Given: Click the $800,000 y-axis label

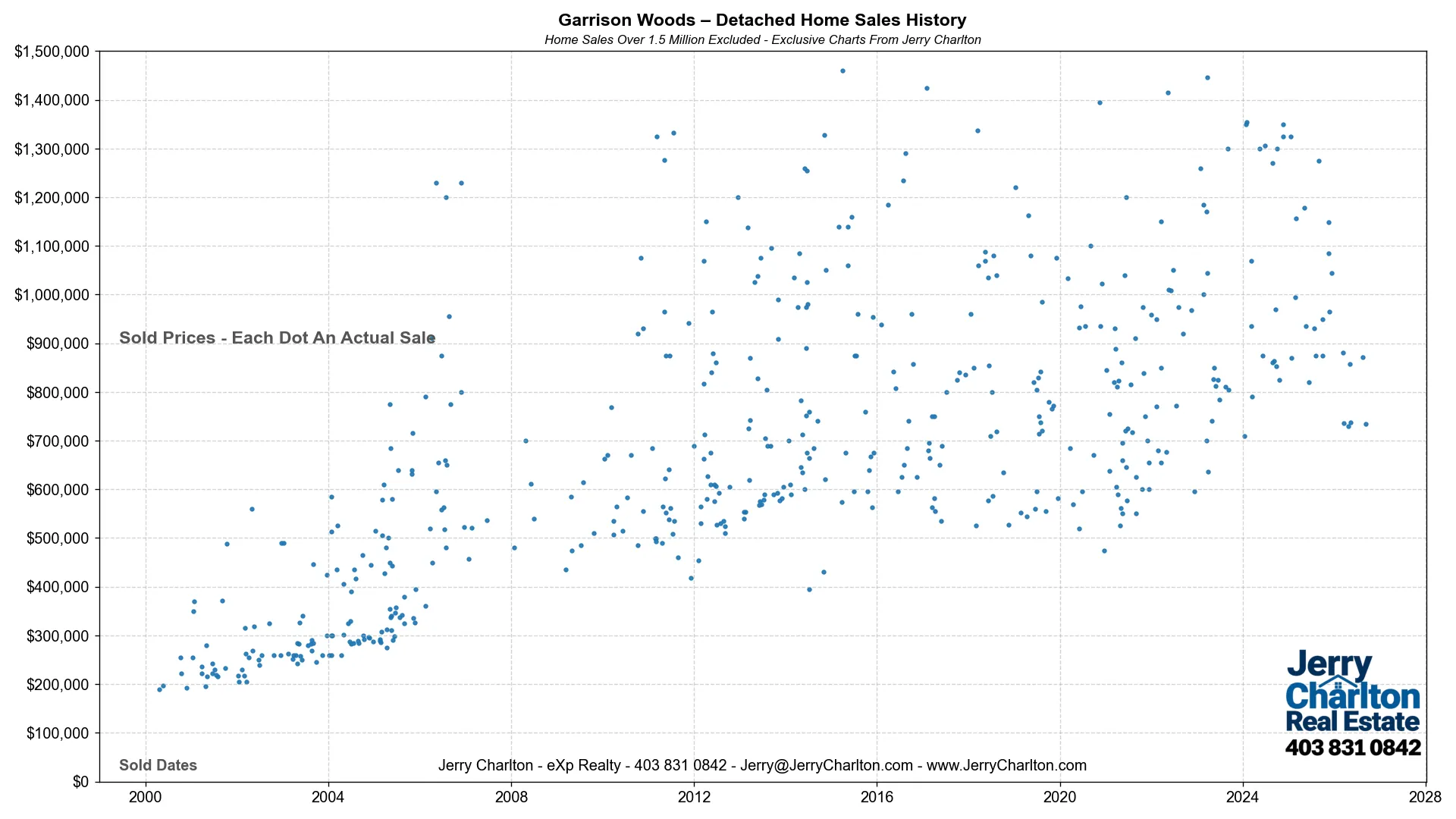Looking at the screenshot, I should click(x=58, y=392).
